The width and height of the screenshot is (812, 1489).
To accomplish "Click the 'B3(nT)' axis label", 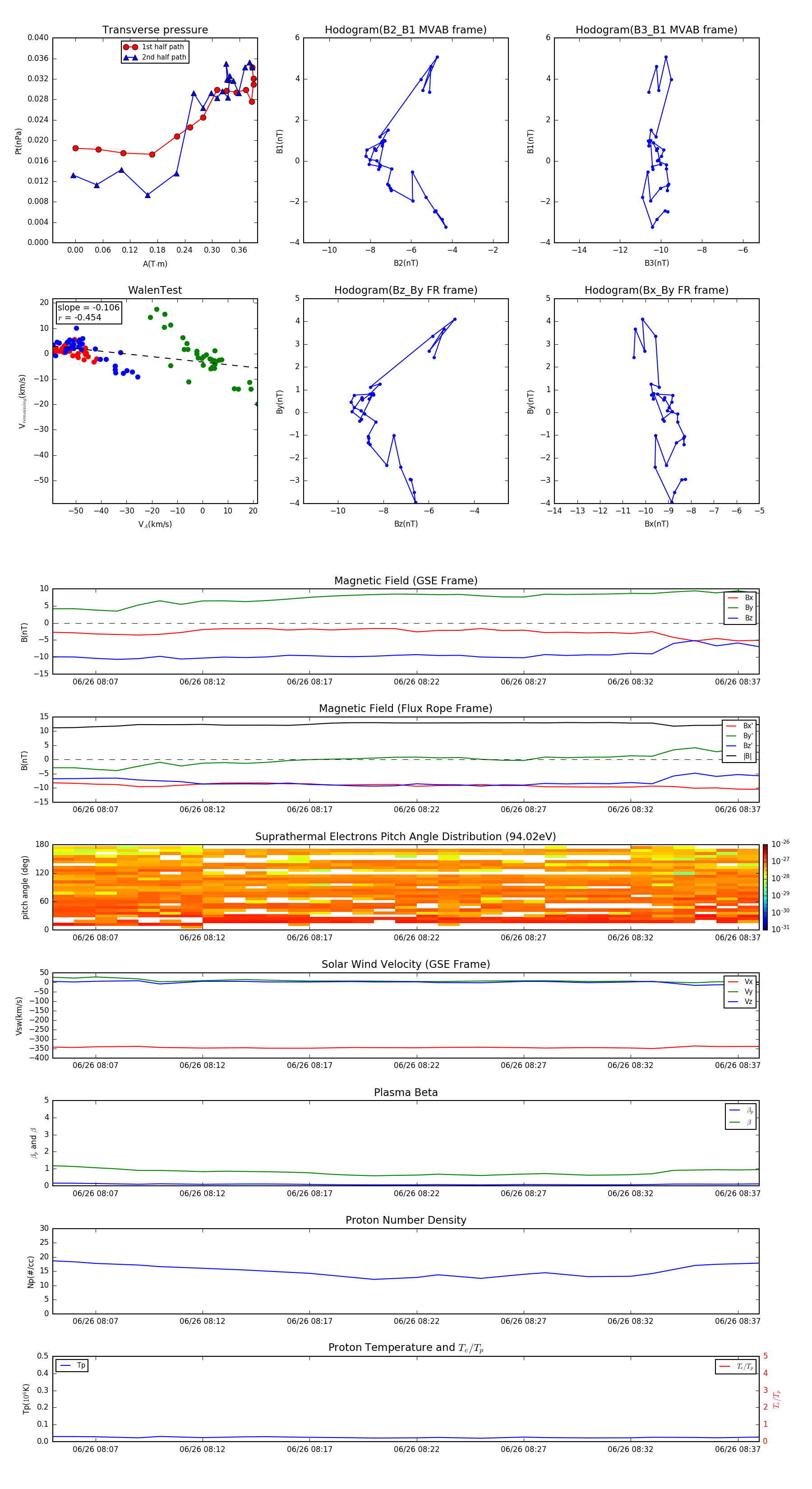I will pyautogui.click(x=656, y=263).
